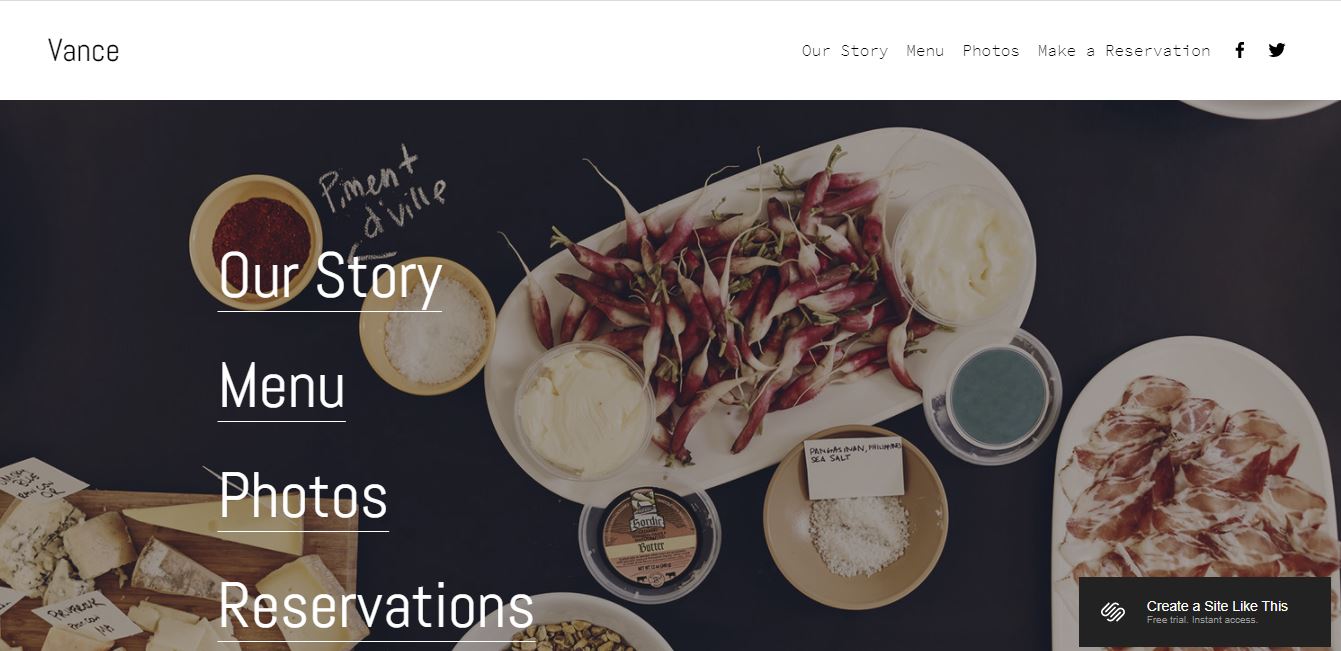Open the Facebook page icon
Screen dimensions: 1341x651
(x=1239, y=50)
